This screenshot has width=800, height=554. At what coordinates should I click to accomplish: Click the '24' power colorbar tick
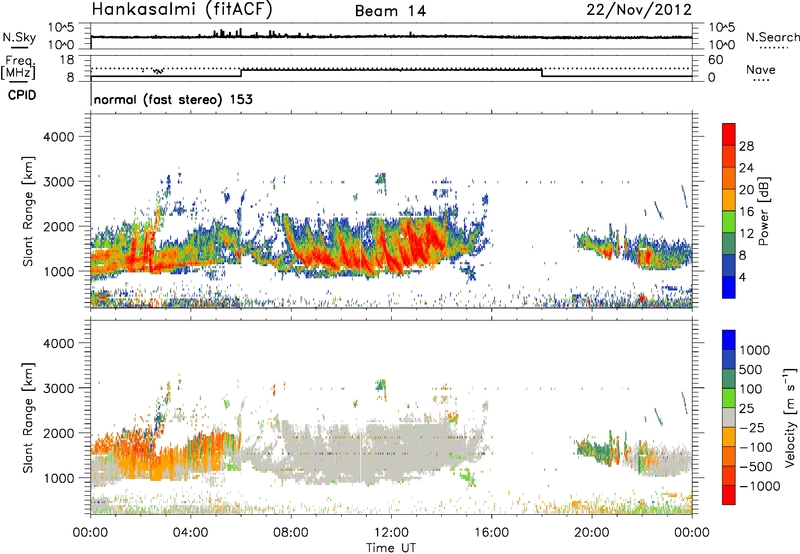point(746,168)
